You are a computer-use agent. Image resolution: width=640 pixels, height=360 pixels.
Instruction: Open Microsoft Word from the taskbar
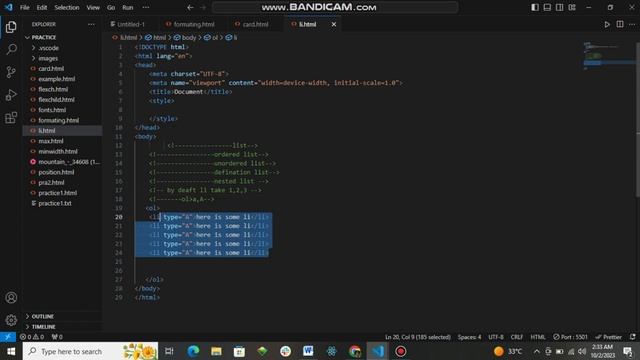pos(308,351)
